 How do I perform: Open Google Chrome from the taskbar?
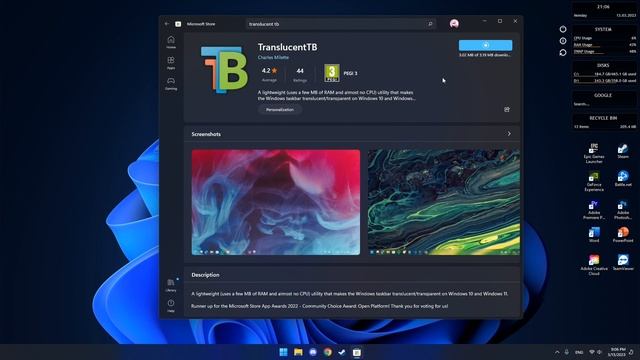tap(327, 352)
